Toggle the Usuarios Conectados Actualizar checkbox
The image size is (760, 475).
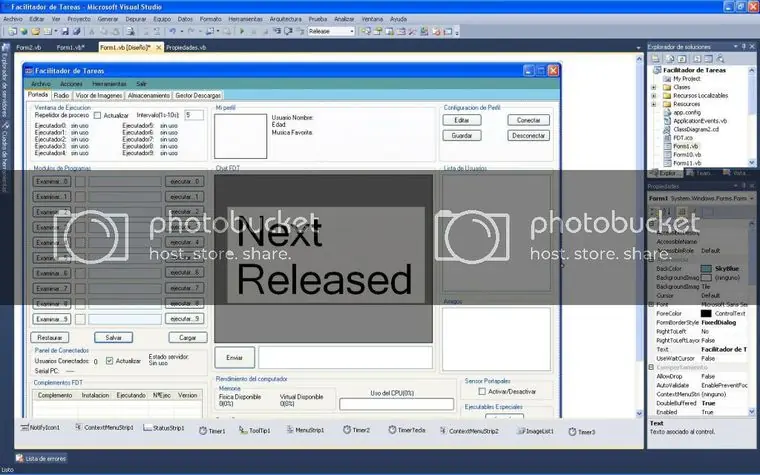[x=110, y=361]
